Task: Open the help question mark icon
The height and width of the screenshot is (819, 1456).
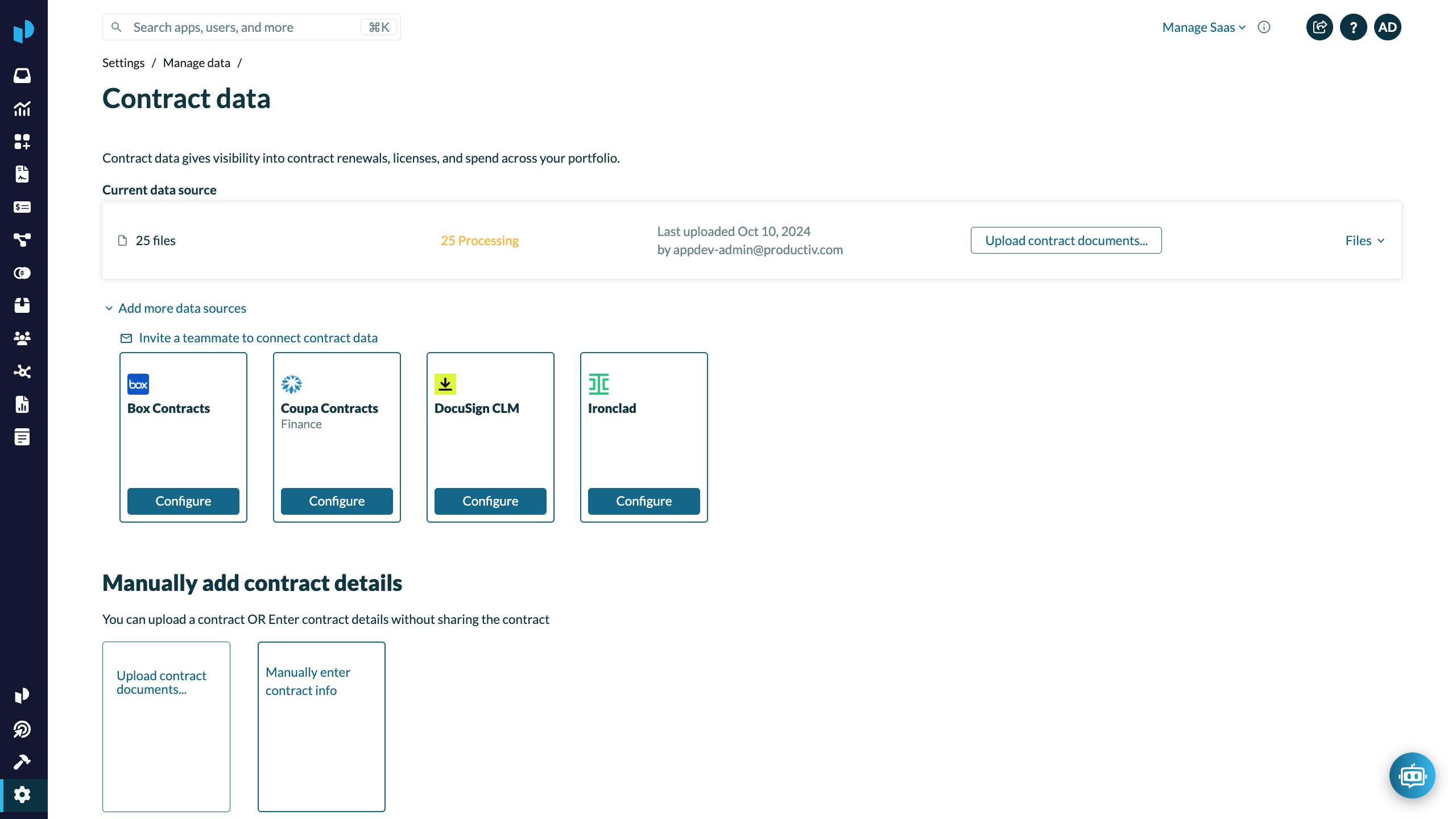Action: tap(1354, 27)
